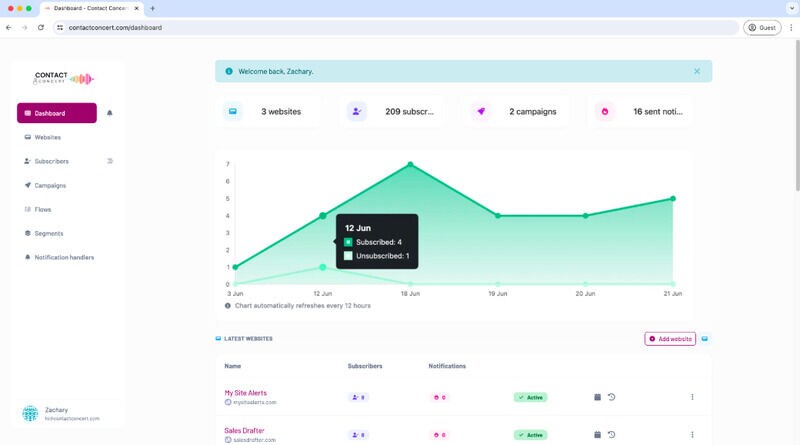
Task: Dismiss the Welcome back alert
Action: coord(697,71)
